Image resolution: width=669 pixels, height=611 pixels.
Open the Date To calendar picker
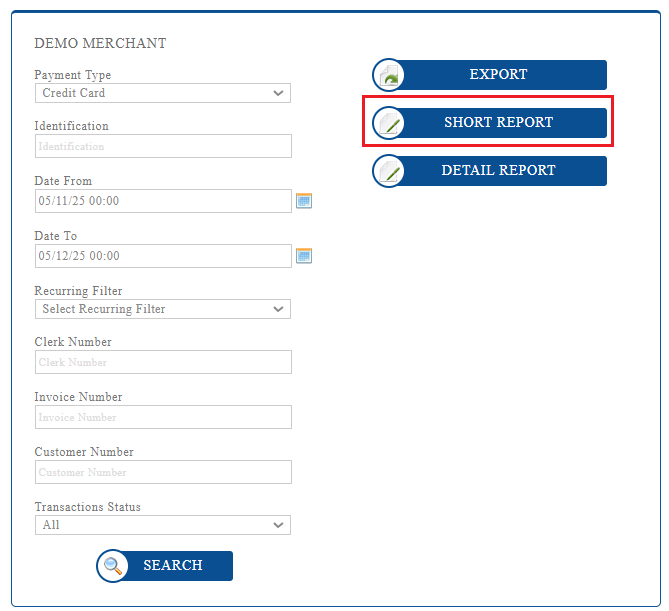point(304,256)
